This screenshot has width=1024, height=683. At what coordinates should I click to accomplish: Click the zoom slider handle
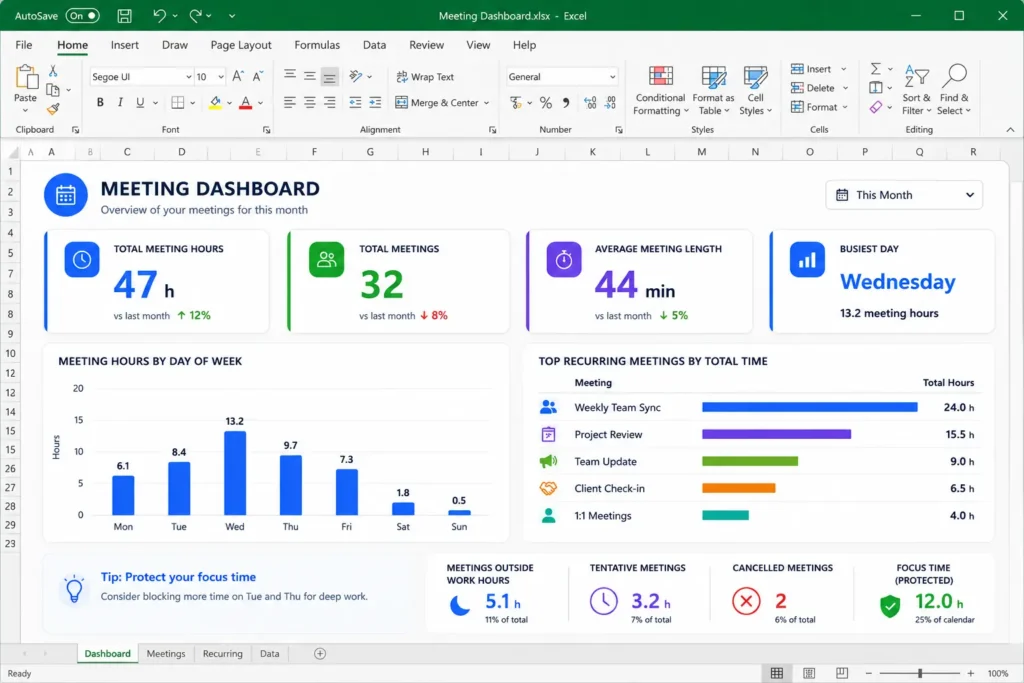coord(920,673)
